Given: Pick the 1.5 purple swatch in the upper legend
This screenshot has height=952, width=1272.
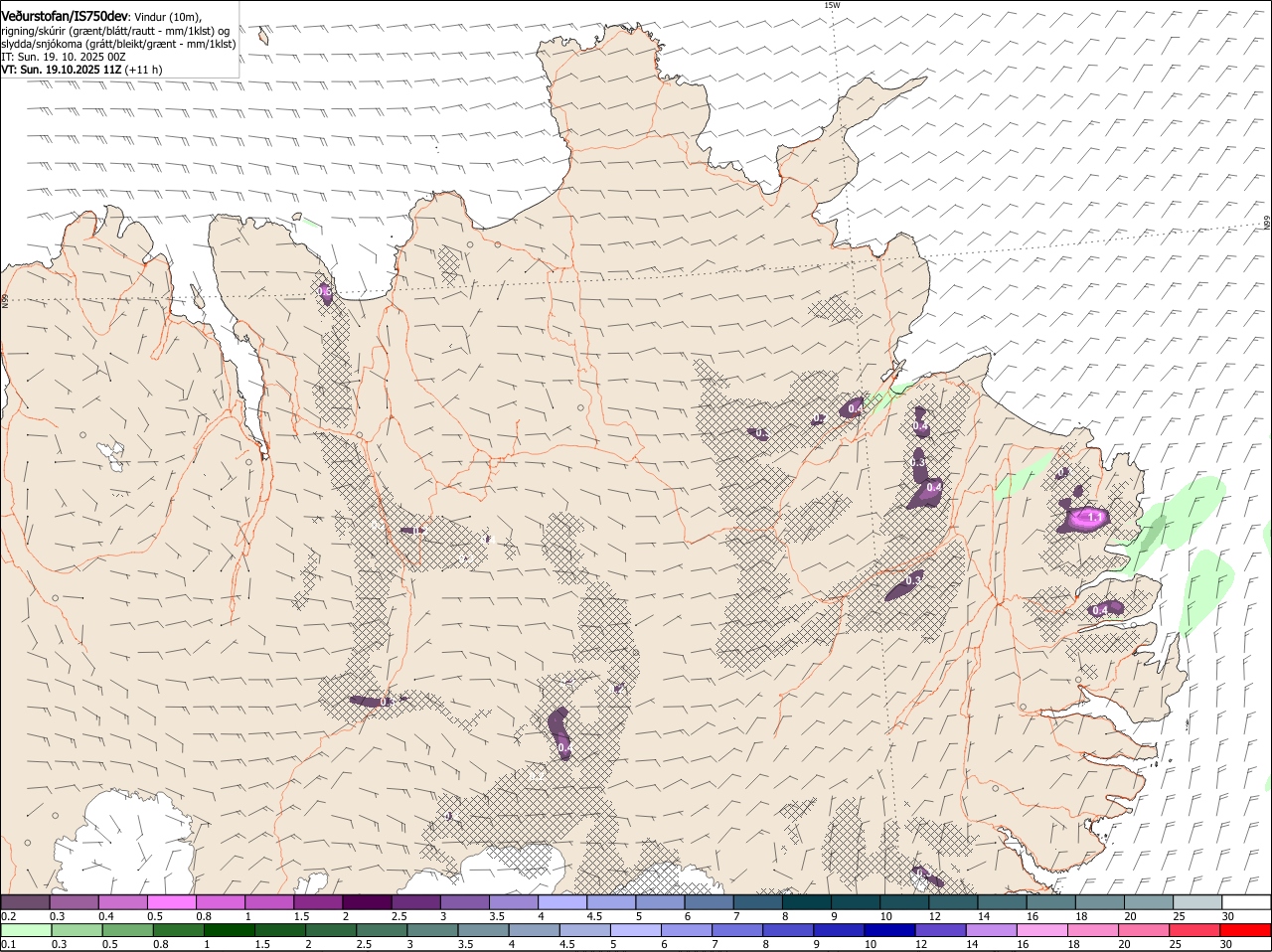Looking at the screenshot, I should tap(317, 902).
